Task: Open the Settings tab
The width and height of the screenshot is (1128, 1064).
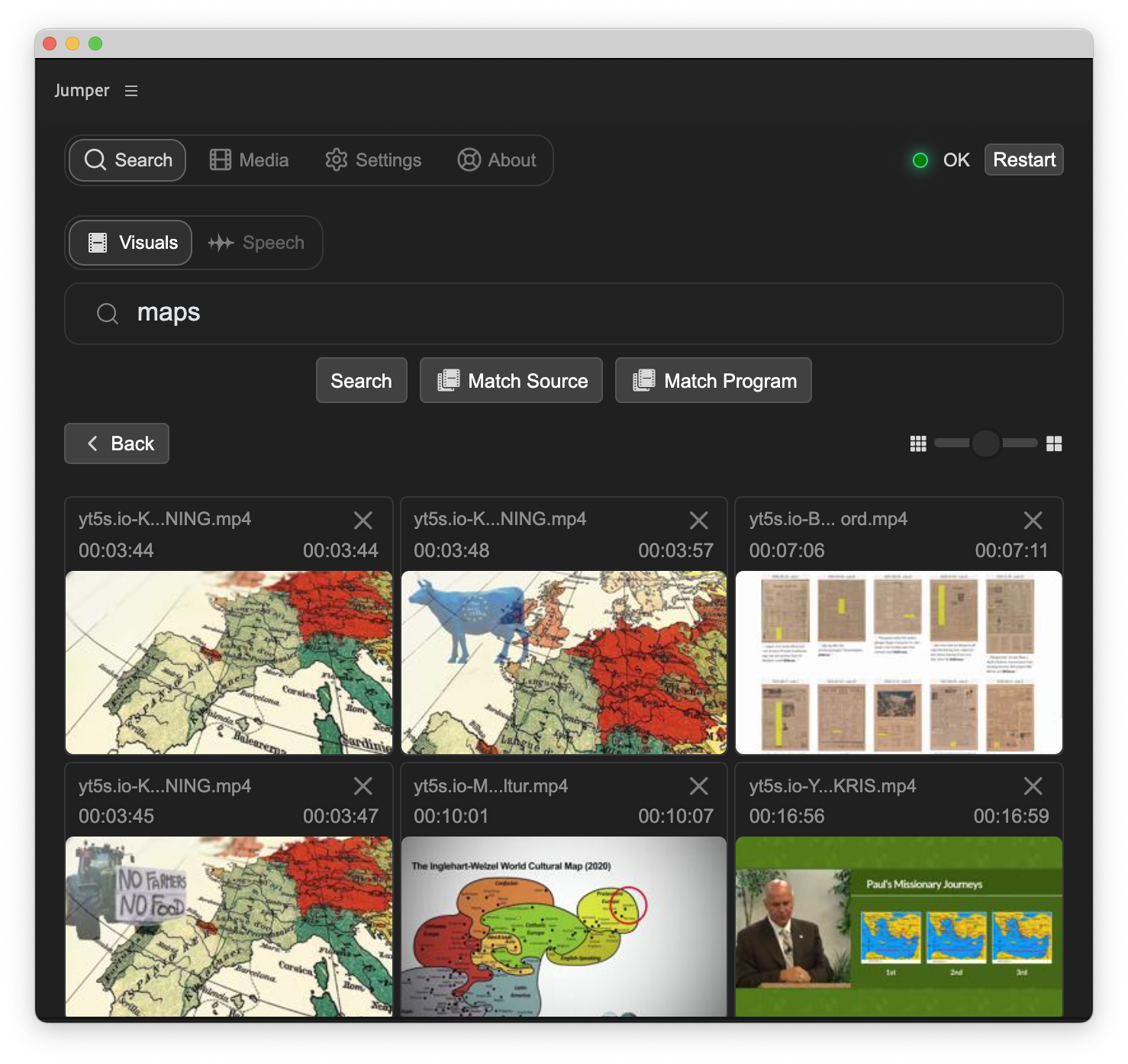Action: pyautogui.click(x=373, y=160)
